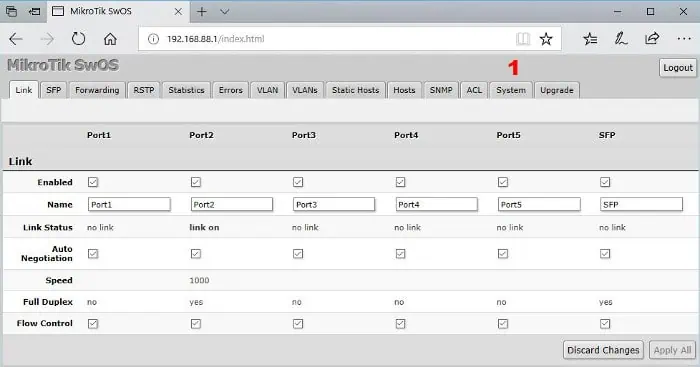Toggle Flow Control for Port1
This screenshot has height=367, width=700.
tap(93, 324)
